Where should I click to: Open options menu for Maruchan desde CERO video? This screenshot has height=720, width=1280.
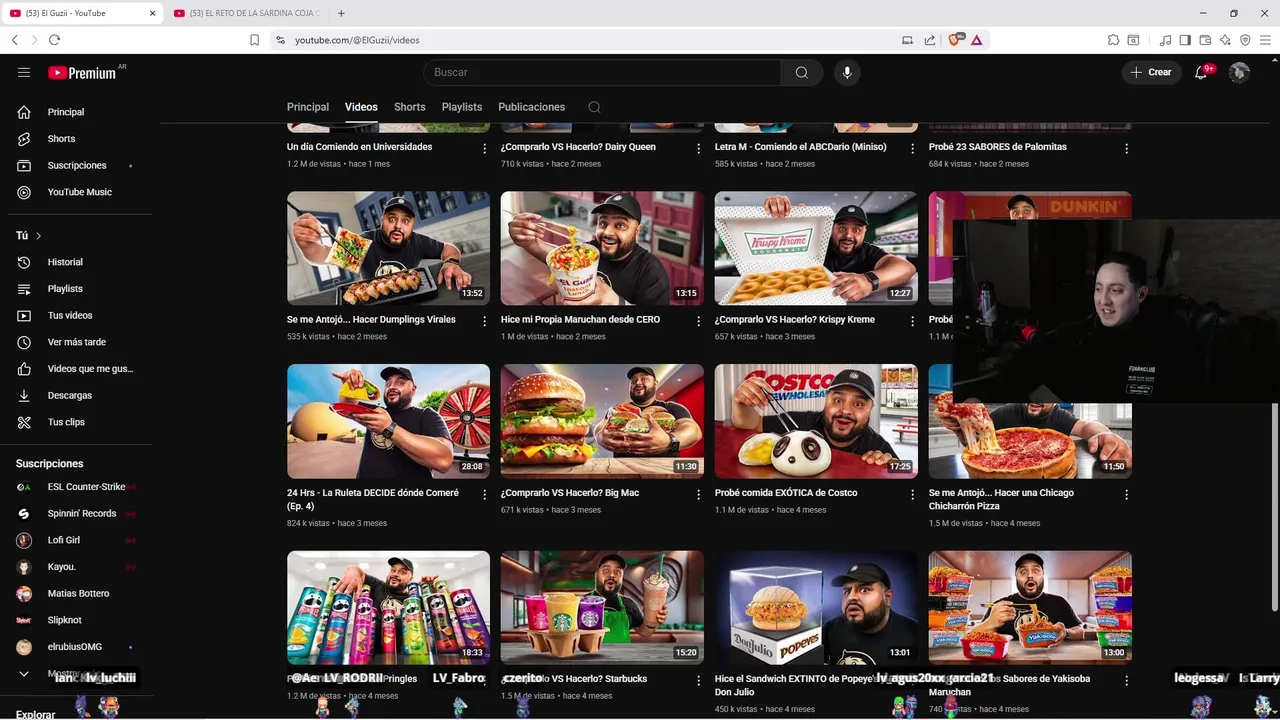tap(698, 321)
